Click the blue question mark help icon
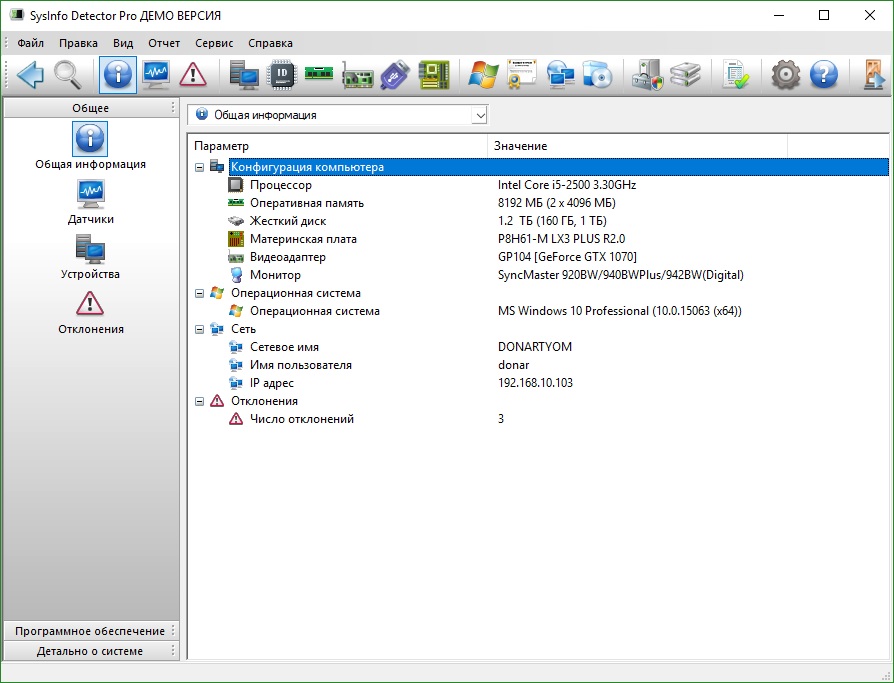 click(x=823, y=75)
